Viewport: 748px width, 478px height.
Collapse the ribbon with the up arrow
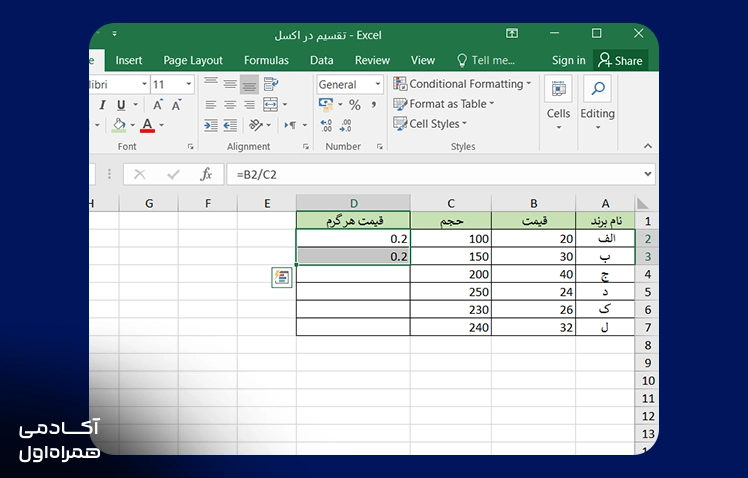647,146
